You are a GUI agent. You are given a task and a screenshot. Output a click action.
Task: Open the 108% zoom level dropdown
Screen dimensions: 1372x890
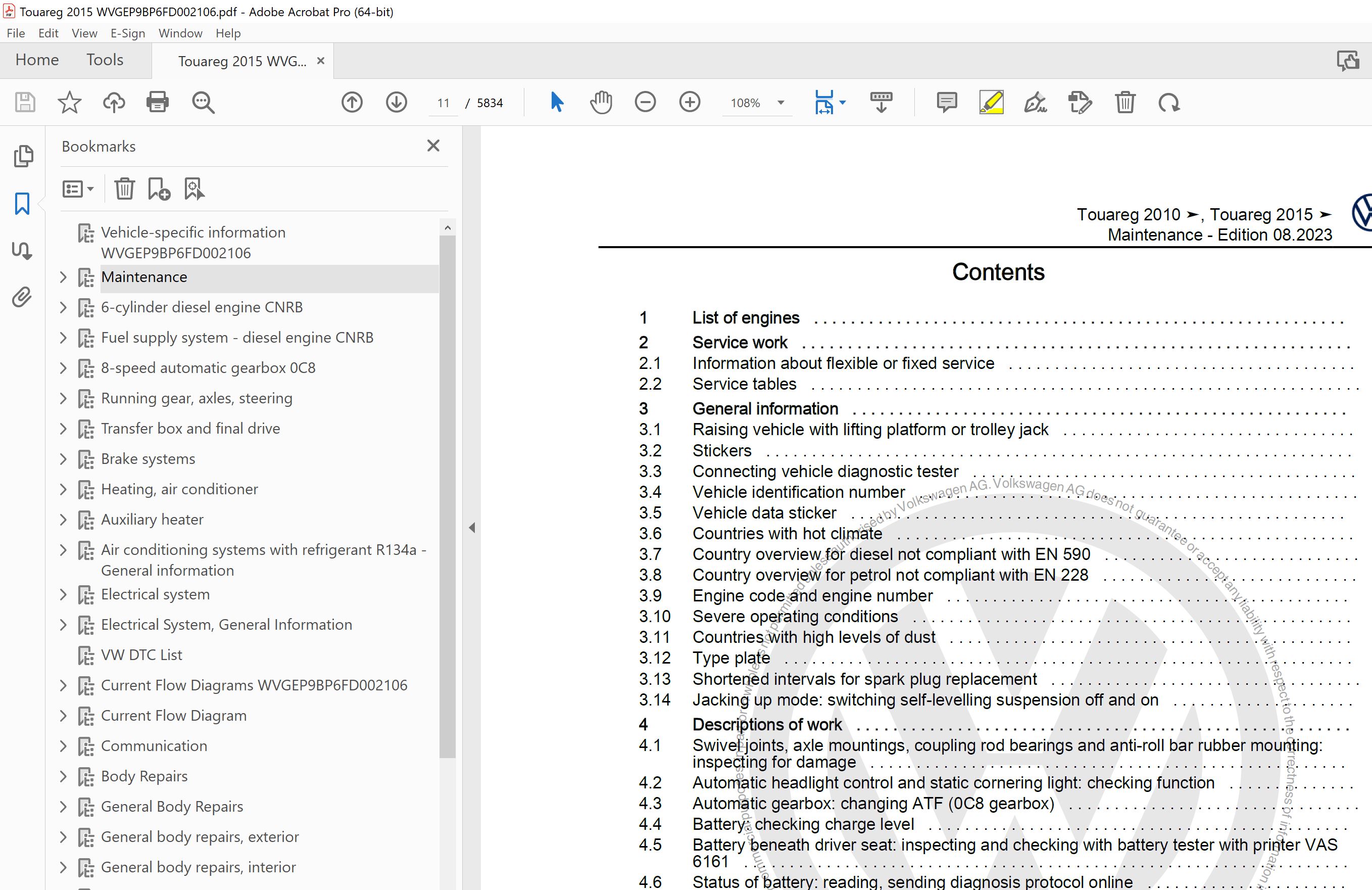pyautogui.click(x=780, y=103)
